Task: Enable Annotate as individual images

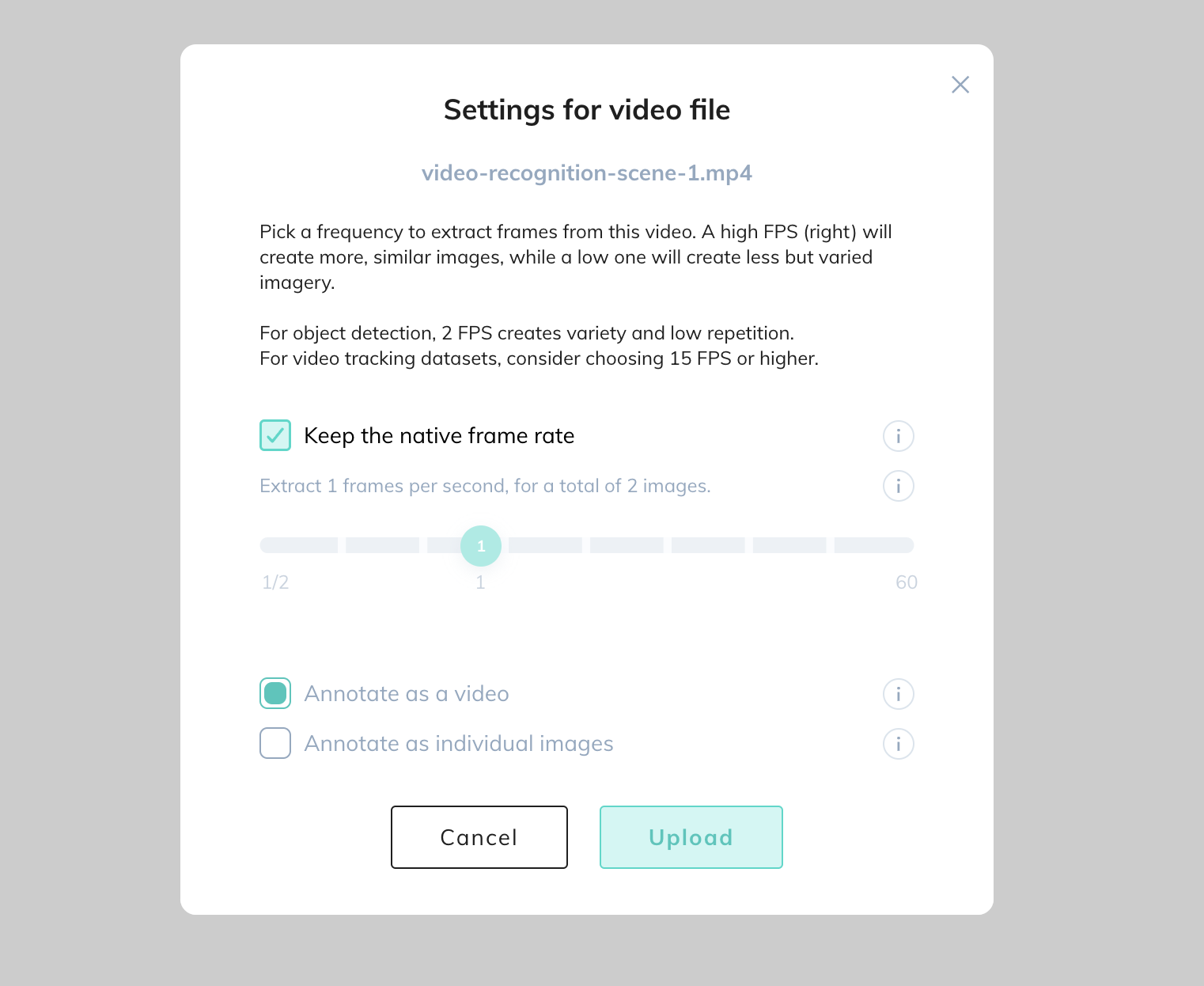Action: [x=275, y=743]
